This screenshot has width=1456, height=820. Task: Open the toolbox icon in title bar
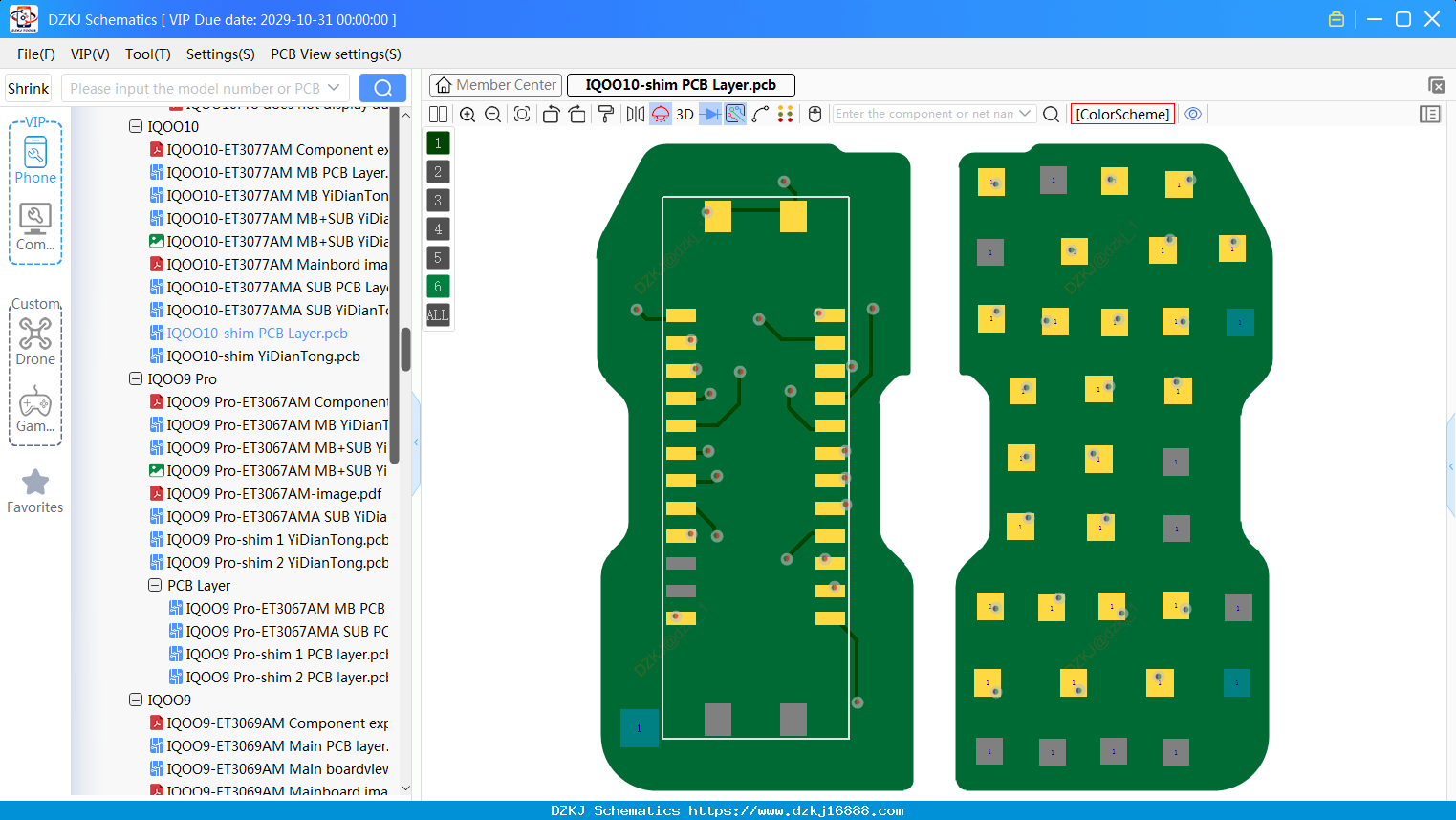(1336, 19)
